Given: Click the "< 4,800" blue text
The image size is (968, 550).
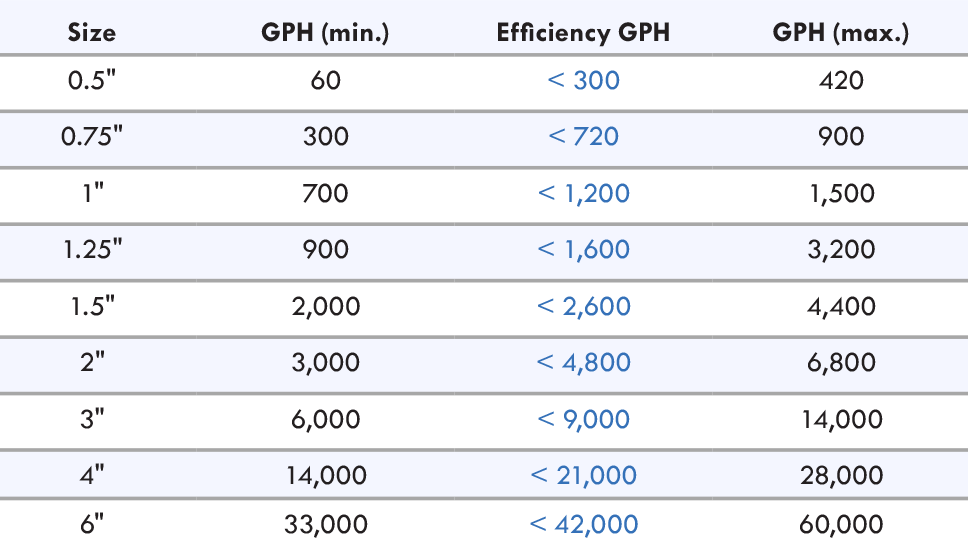Looking at the screenshot, I should point(584,361).
